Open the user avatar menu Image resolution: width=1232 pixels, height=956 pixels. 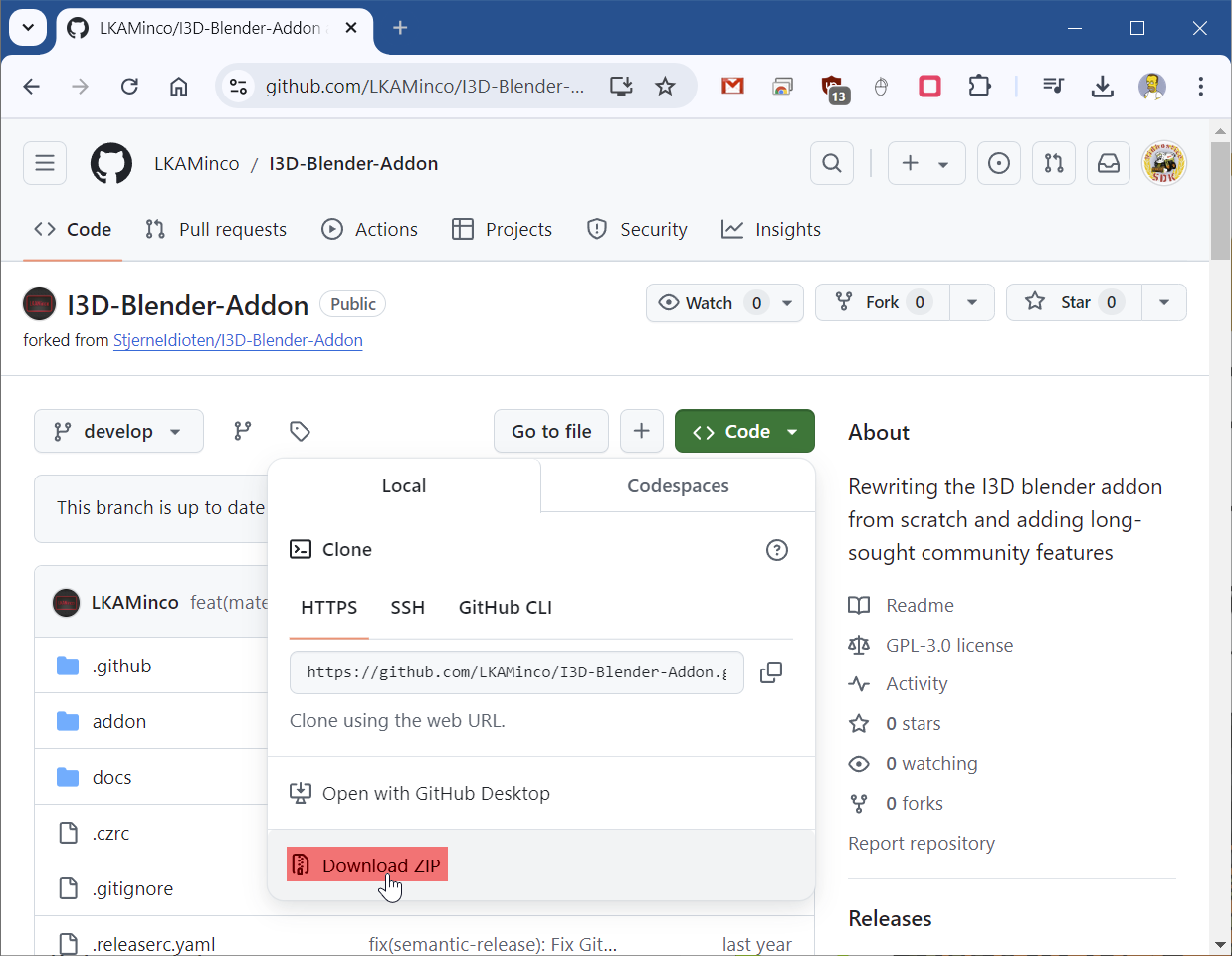[x=1163, y=163]
